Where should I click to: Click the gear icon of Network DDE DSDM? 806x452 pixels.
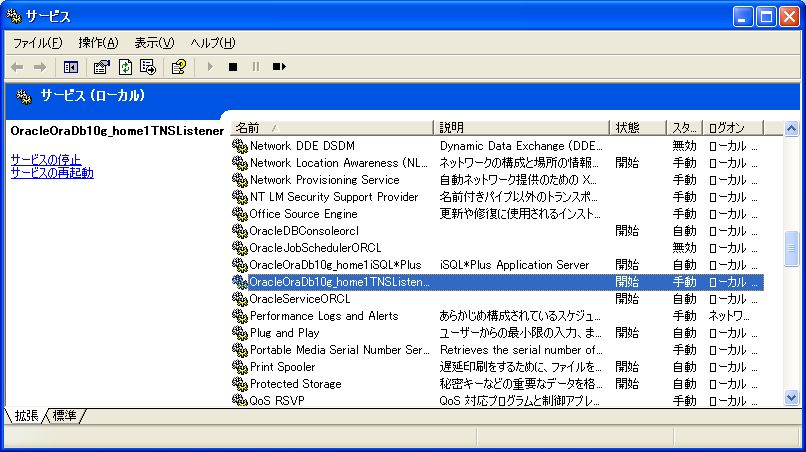click(x=240, y=146)
